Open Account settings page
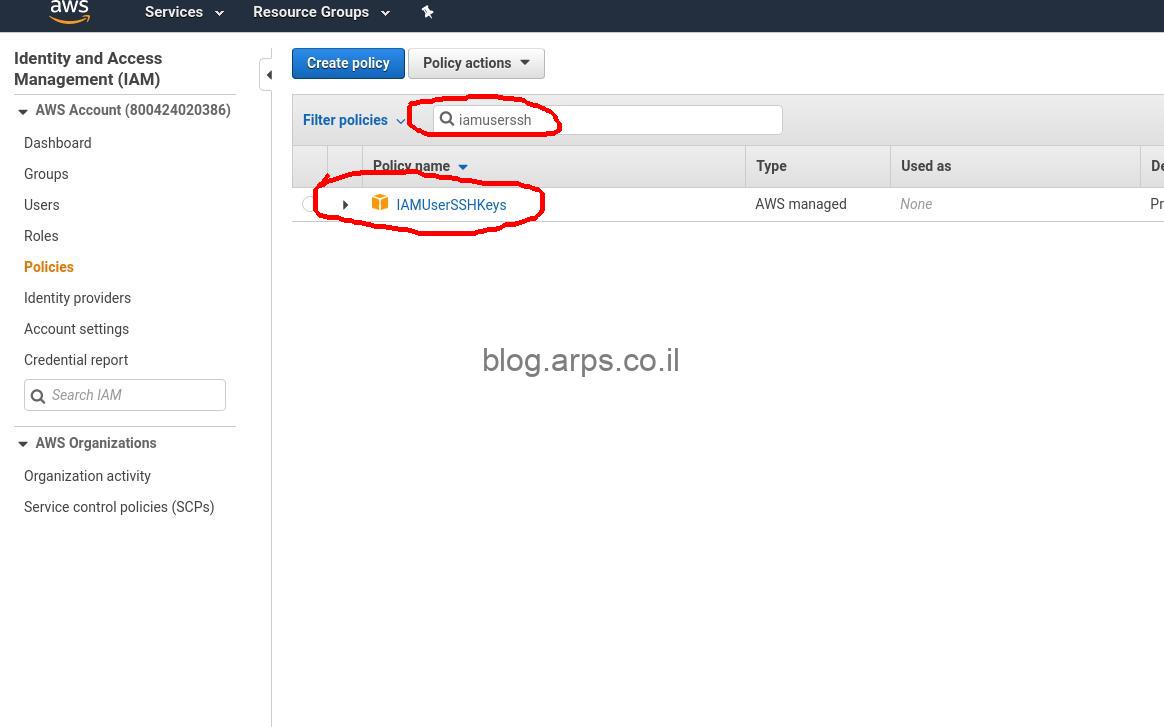The image size is (1164, 727). pos(76,329)
